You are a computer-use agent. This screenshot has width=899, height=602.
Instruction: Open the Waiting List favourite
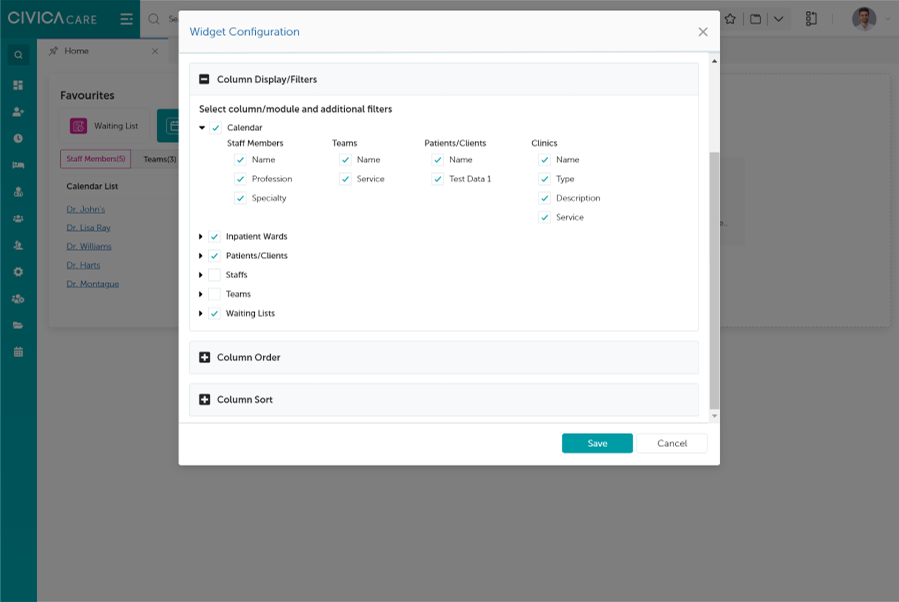coord(104,126)
